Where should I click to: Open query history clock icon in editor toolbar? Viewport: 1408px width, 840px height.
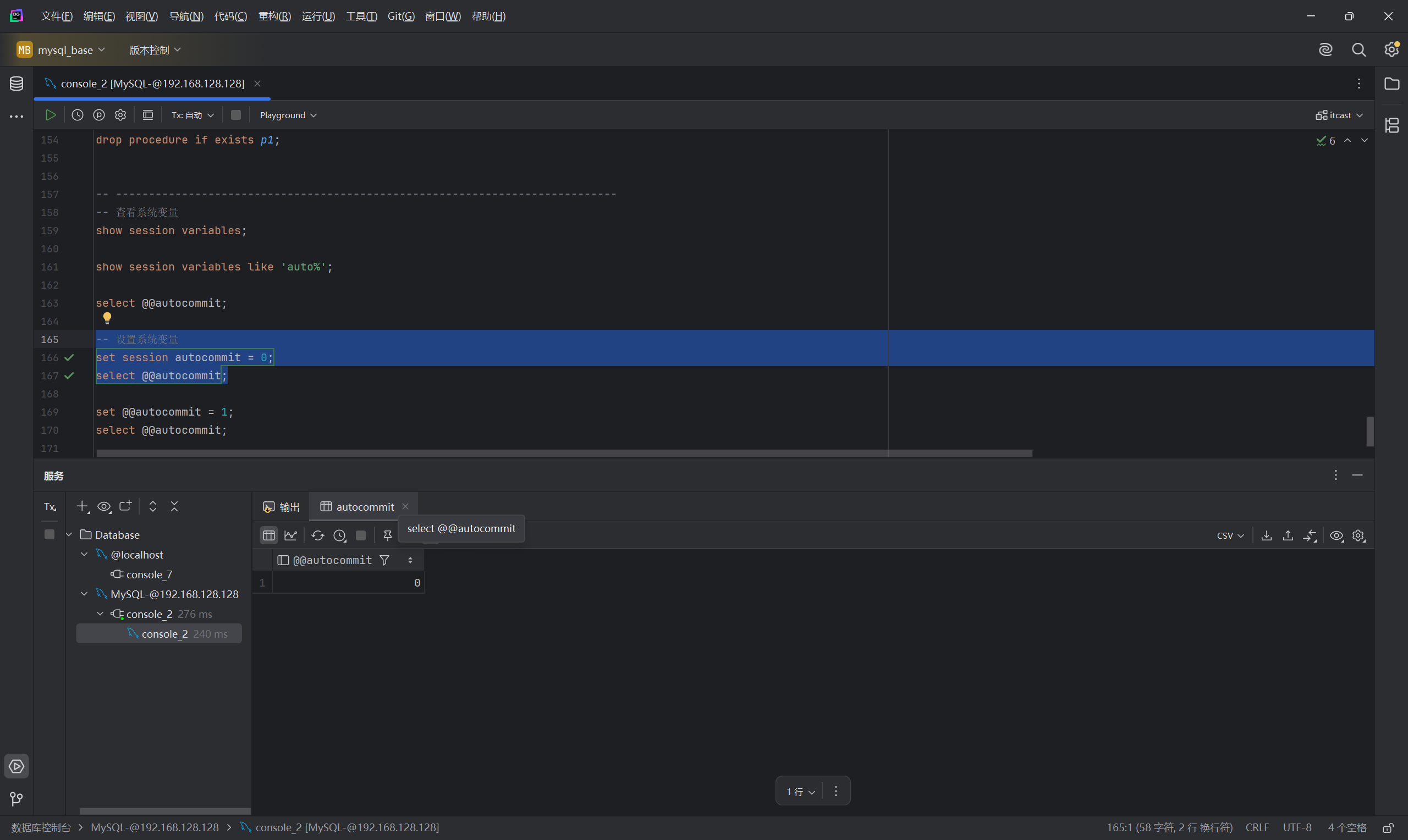tap(78, 115)
